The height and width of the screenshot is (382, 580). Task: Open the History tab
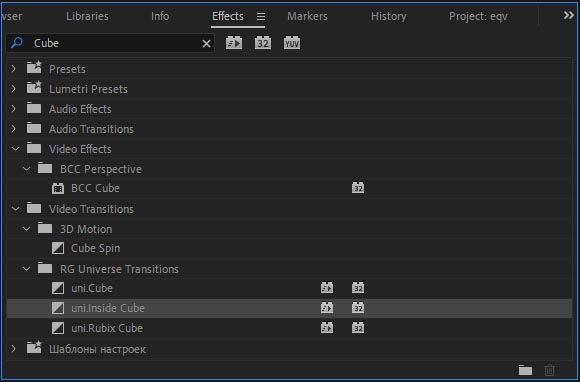pos(389,16)
